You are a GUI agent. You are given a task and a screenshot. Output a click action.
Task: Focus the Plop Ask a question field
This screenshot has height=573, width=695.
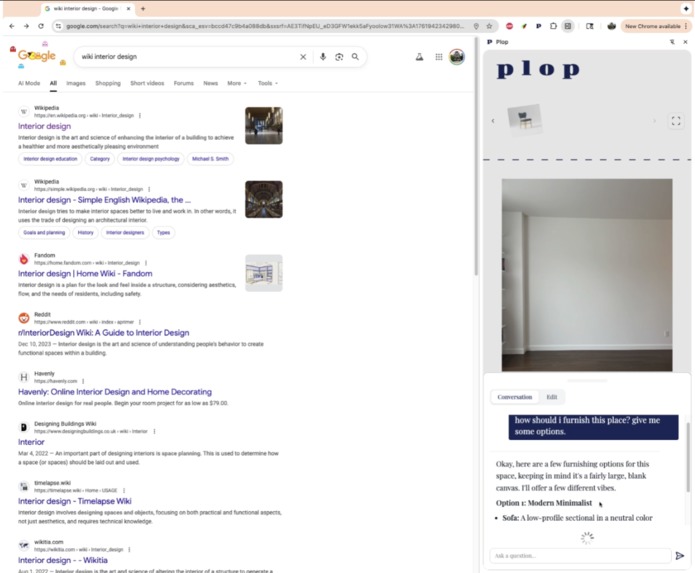(x=580, y=556)
